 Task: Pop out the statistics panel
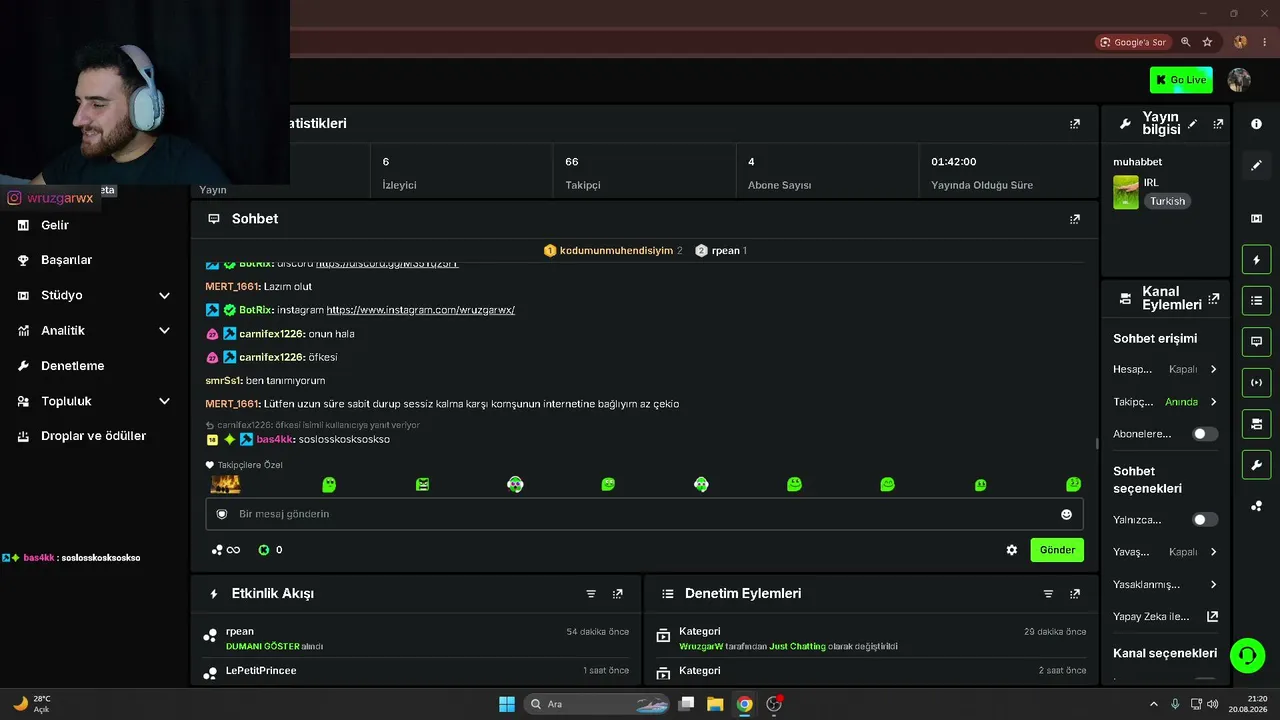(1075, 124)
